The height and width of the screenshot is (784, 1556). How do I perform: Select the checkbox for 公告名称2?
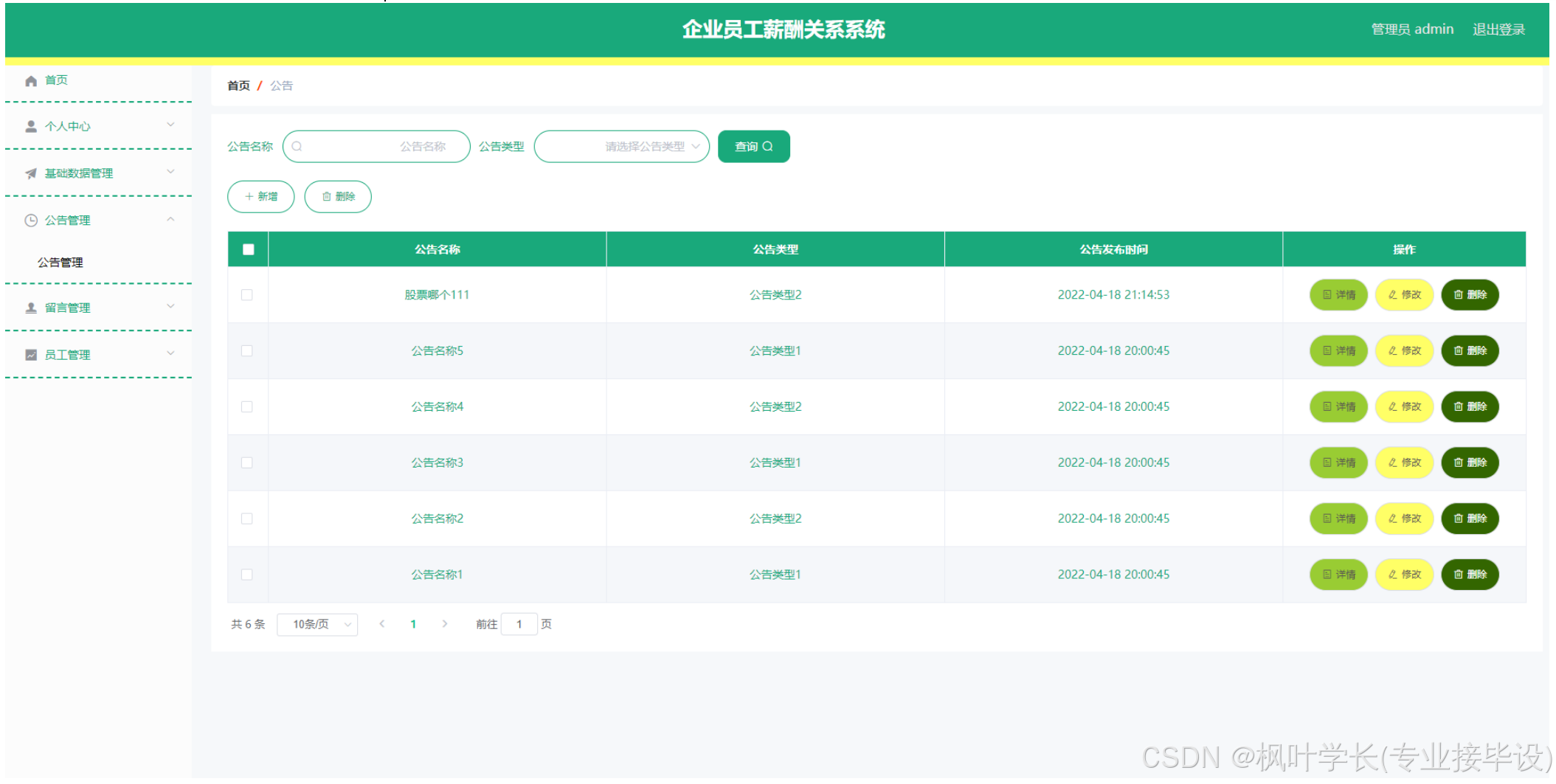(247, 518)
